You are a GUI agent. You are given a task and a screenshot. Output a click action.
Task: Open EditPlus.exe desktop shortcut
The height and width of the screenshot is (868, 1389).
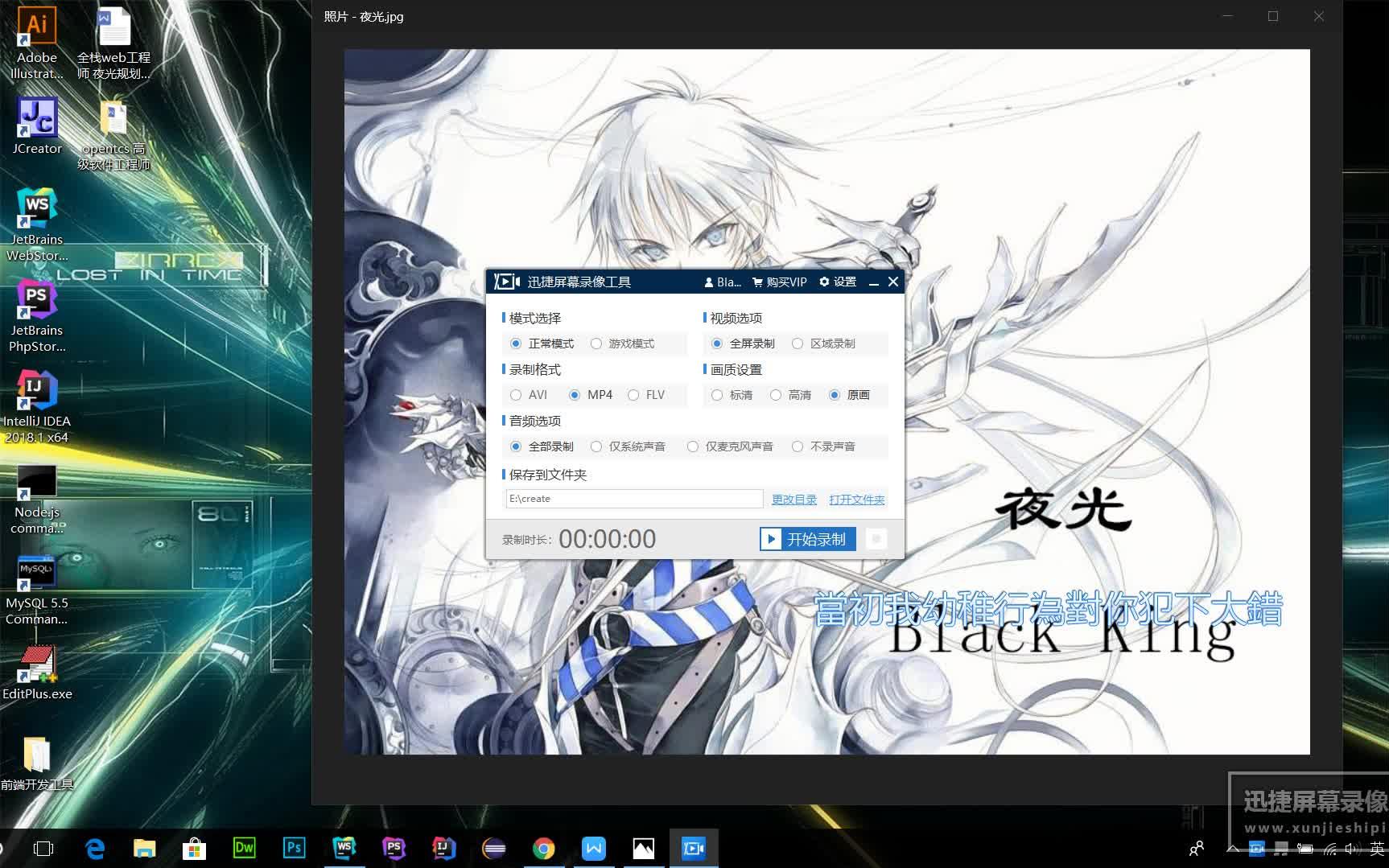(x=37, y=673)
